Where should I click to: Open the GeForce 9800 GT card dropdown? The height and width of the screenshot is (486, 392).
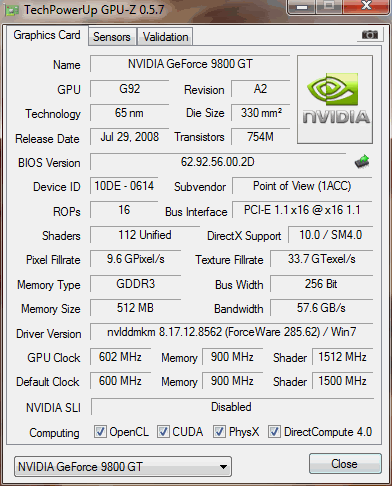123,467
